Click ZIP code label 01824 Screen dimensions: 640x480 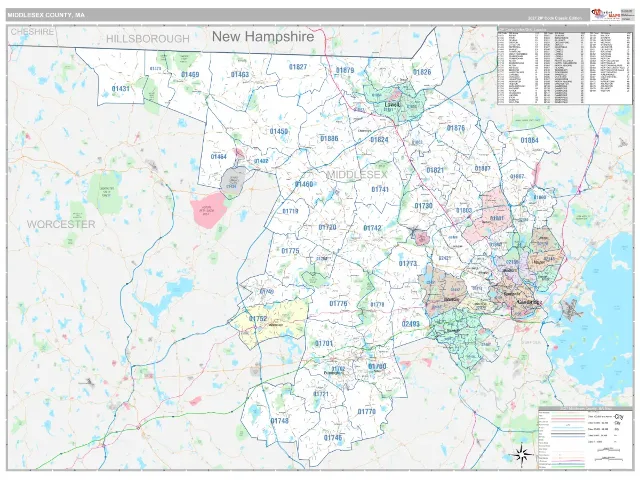point(379,140)
